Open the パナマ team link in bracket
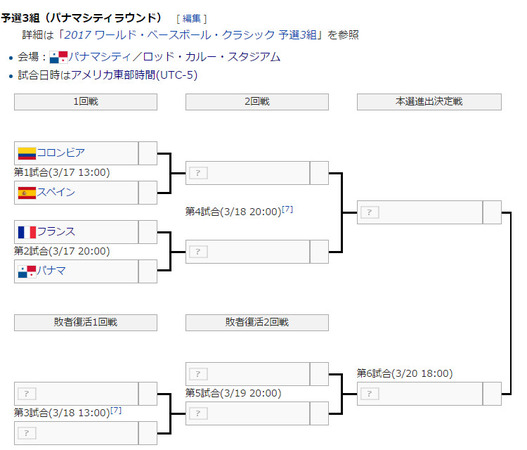527x450 pixels. point(51,271)
